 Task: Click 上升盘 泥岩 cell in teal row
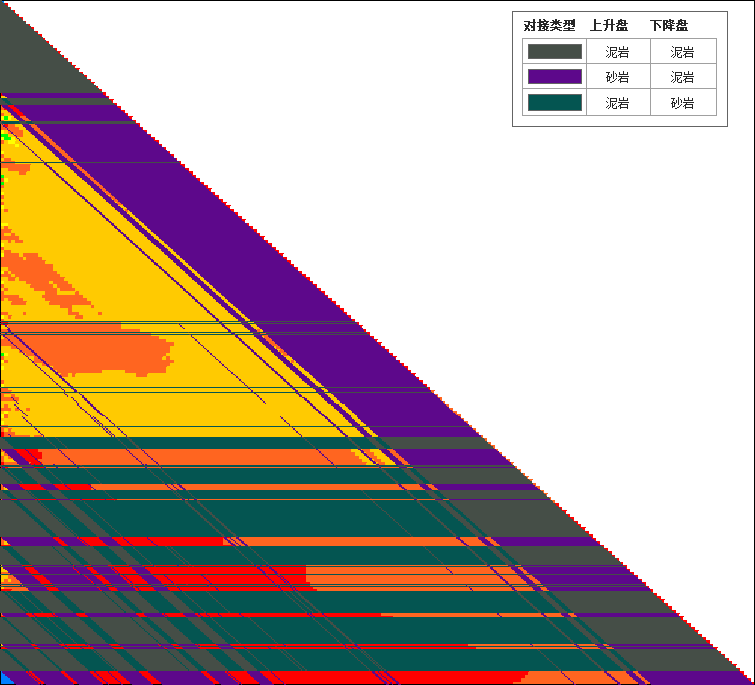[617, 103]
